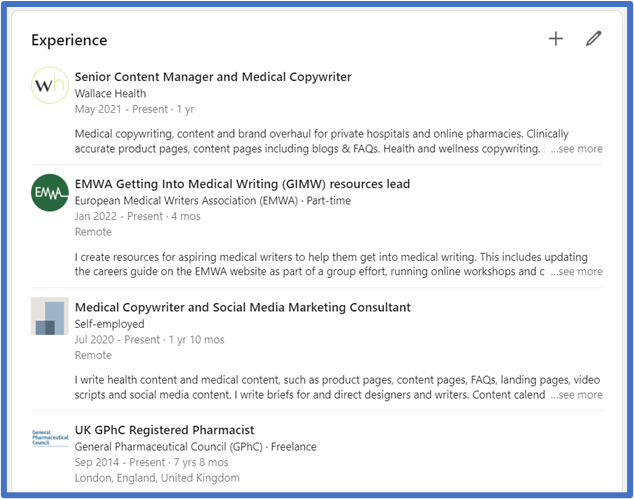Open the Wallace Health company logo
This screenshot has width=634, height=499.
[50, 85]
